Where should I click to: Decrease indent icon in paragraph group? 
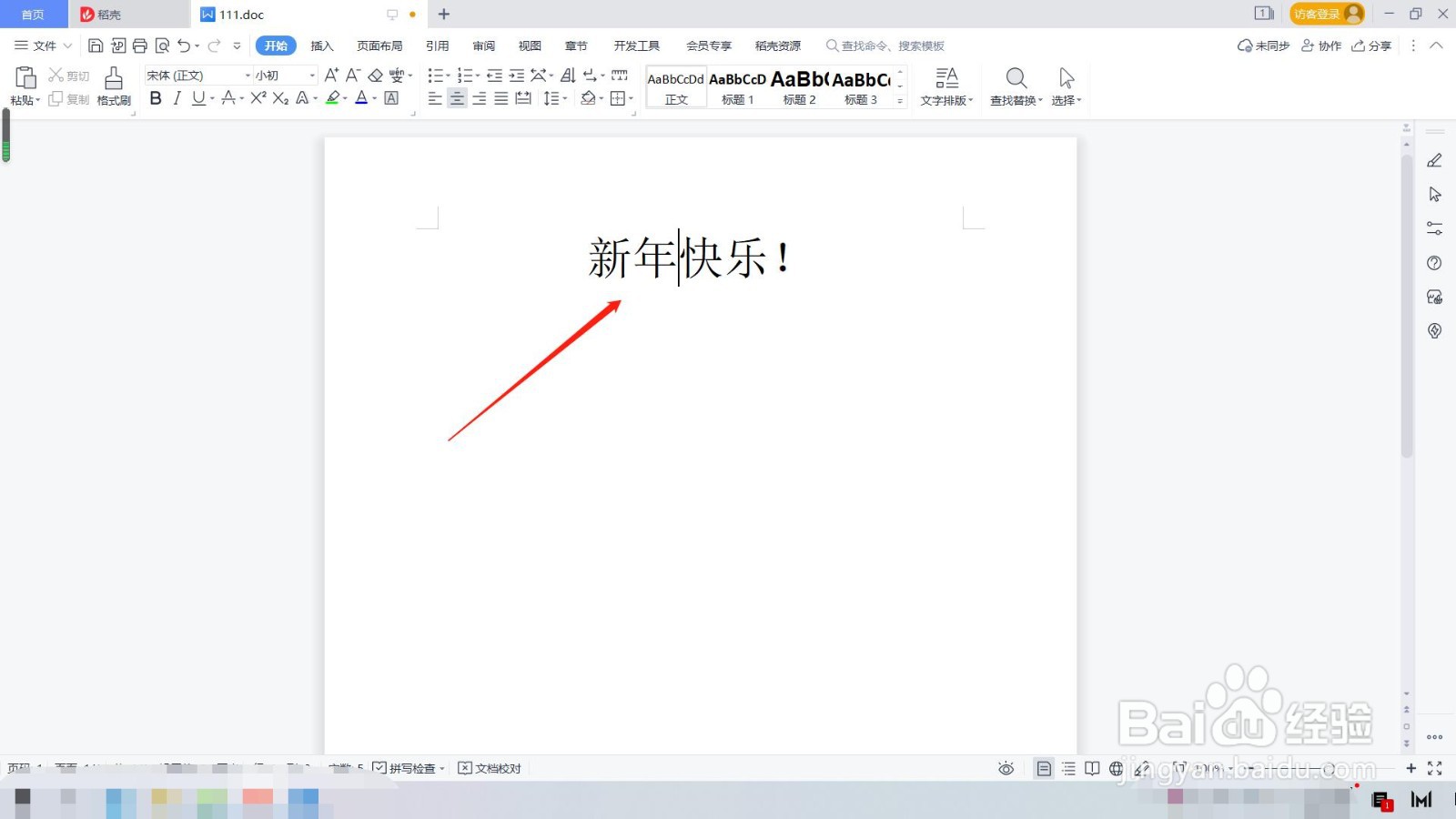pyautogui.click(x=494, y=76)
